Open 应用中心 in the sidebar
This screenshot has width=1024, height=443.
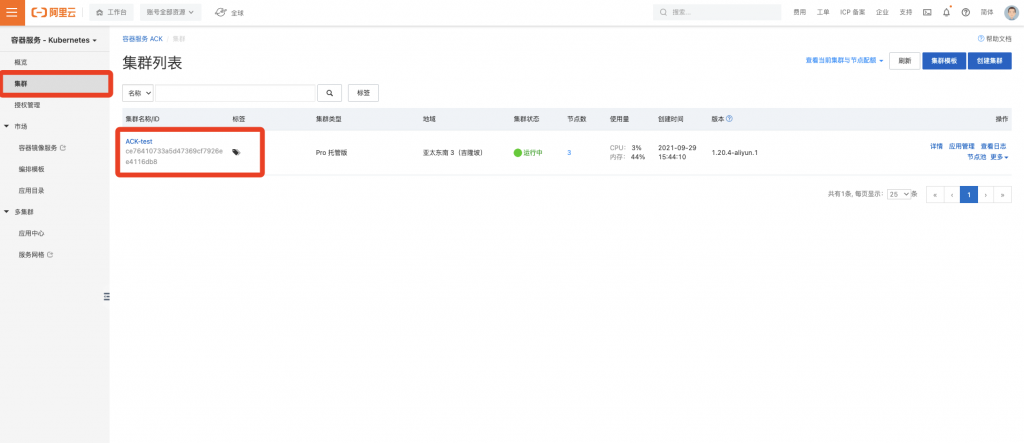[x=31, y=233]
